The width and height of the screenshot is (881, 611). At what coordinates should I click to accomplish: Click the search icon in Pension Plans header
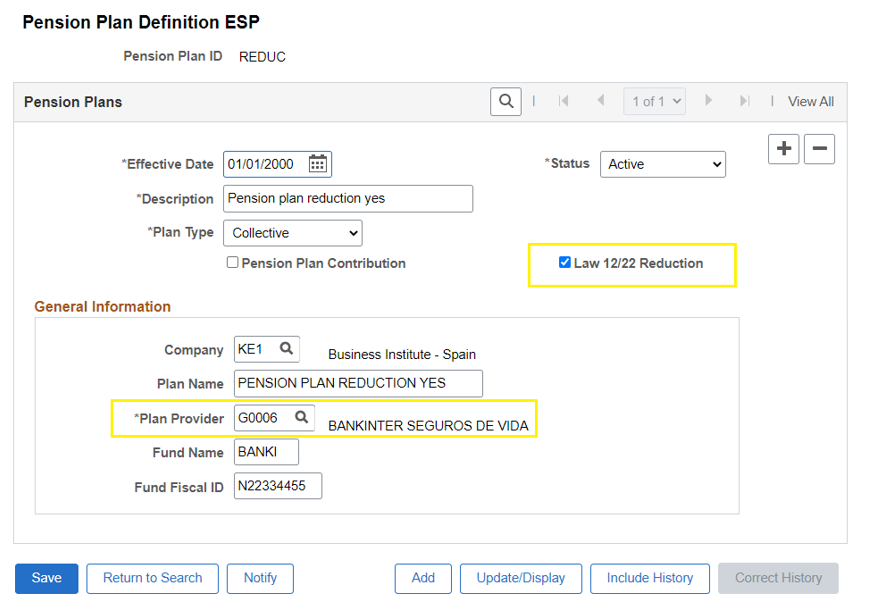(505, 101)
